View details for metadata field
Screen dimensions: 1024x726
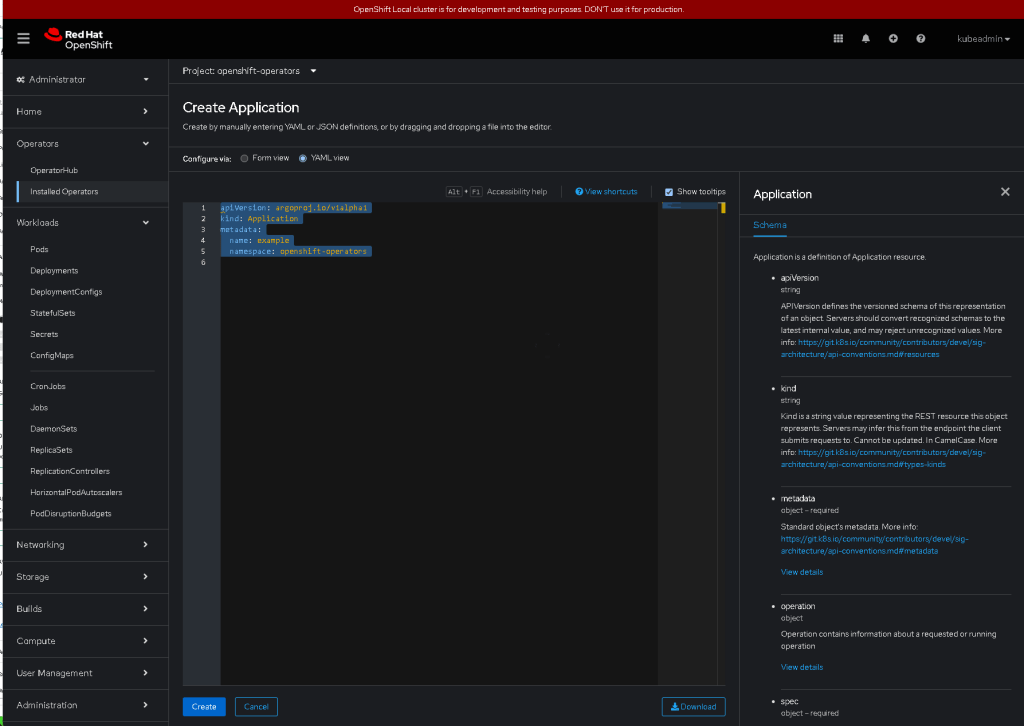801,572
